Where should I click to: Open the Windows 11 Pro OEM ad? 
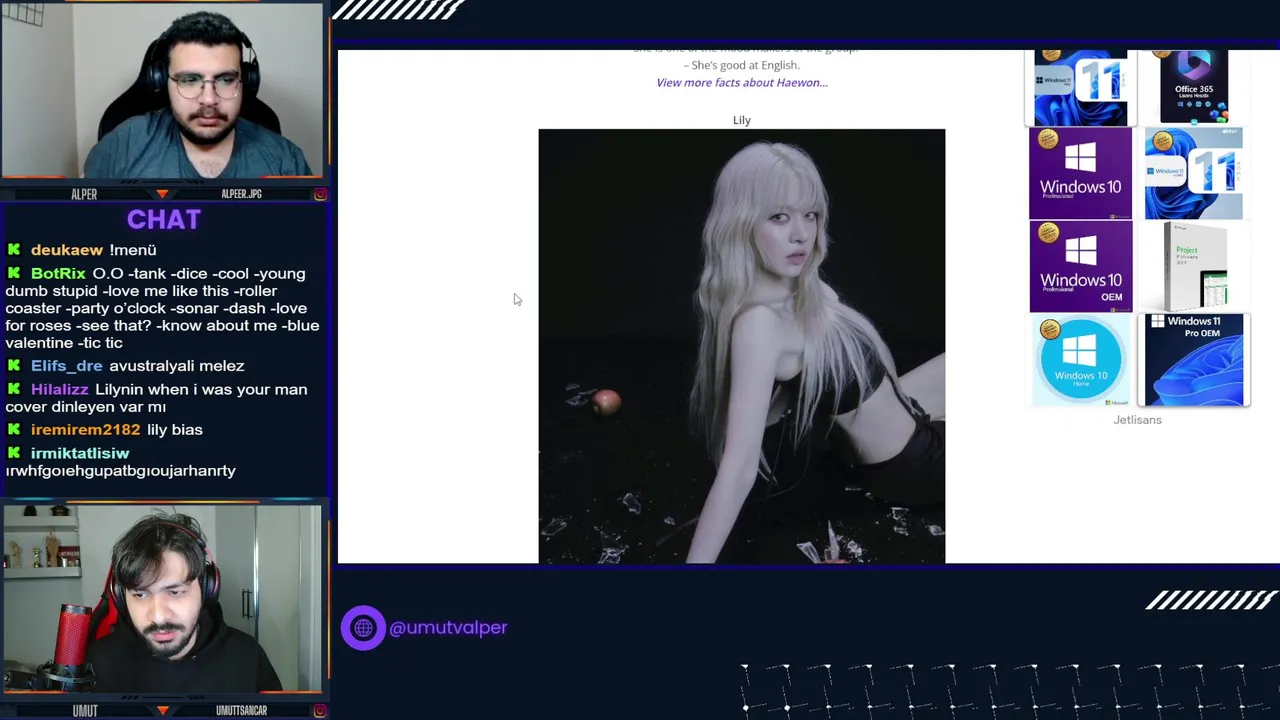[x=1194, y=360]
